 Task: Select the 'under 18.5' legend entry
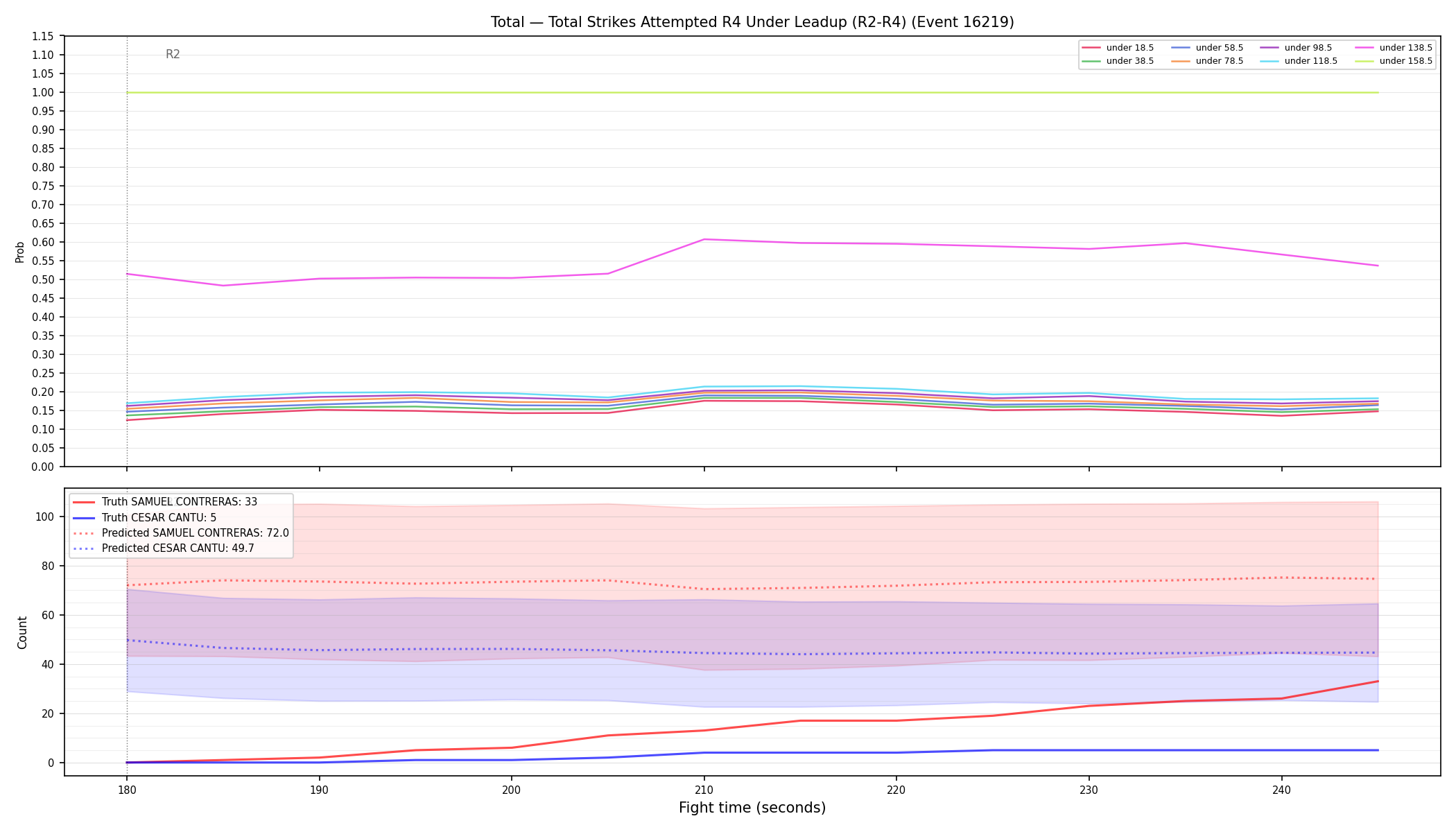pos(1118,48)
